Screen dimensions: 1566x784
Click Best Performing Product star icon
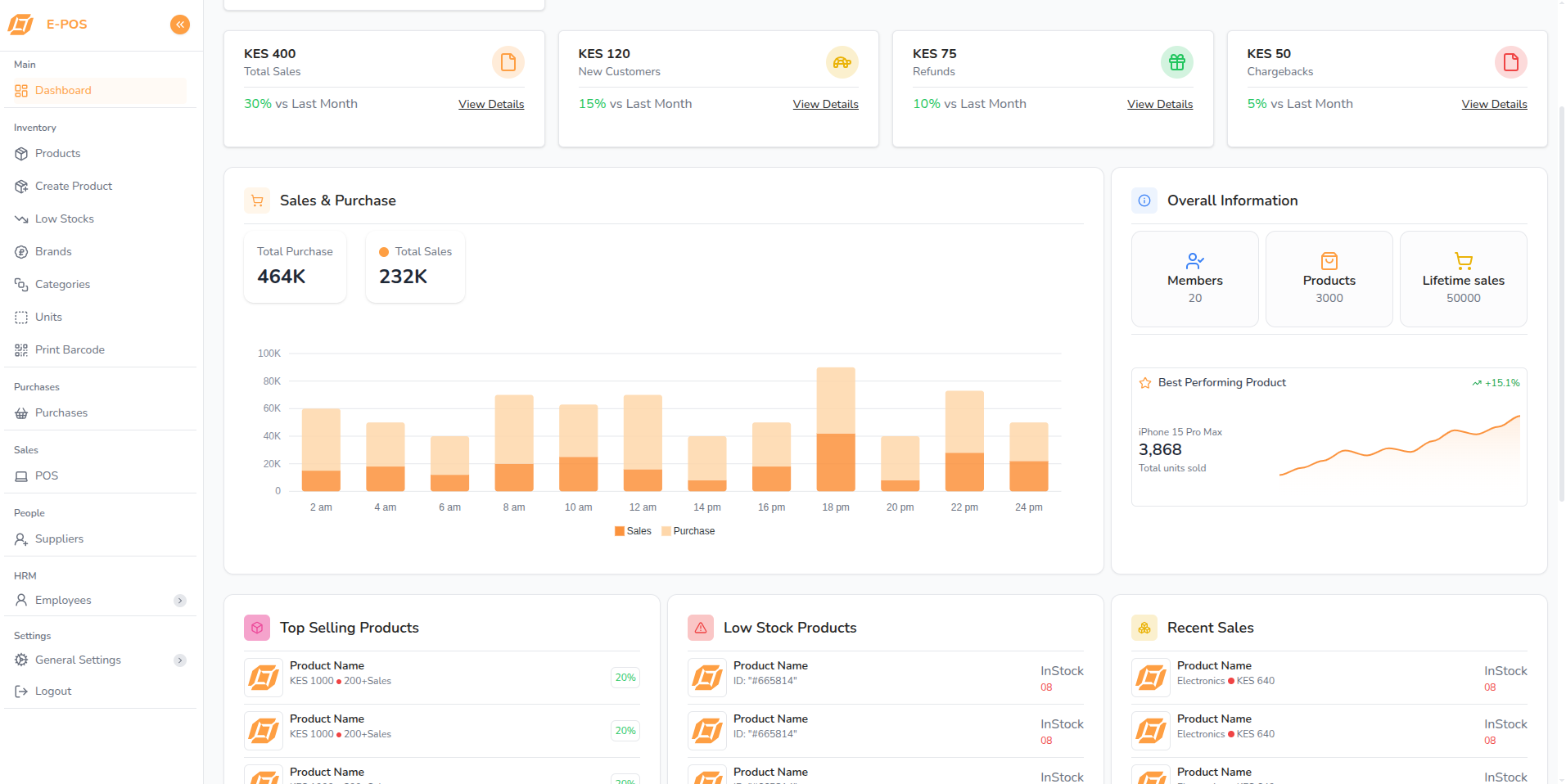click(1145, 383)
